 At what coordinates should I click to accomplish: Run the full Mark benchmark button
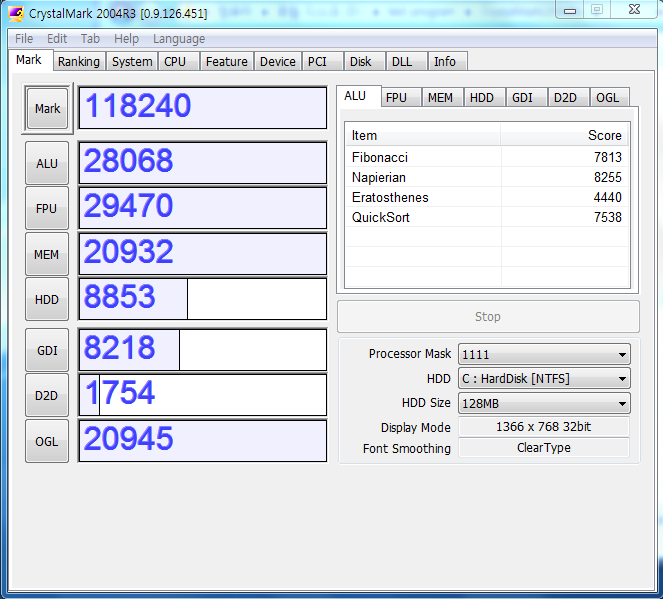[x=47, y=109]
